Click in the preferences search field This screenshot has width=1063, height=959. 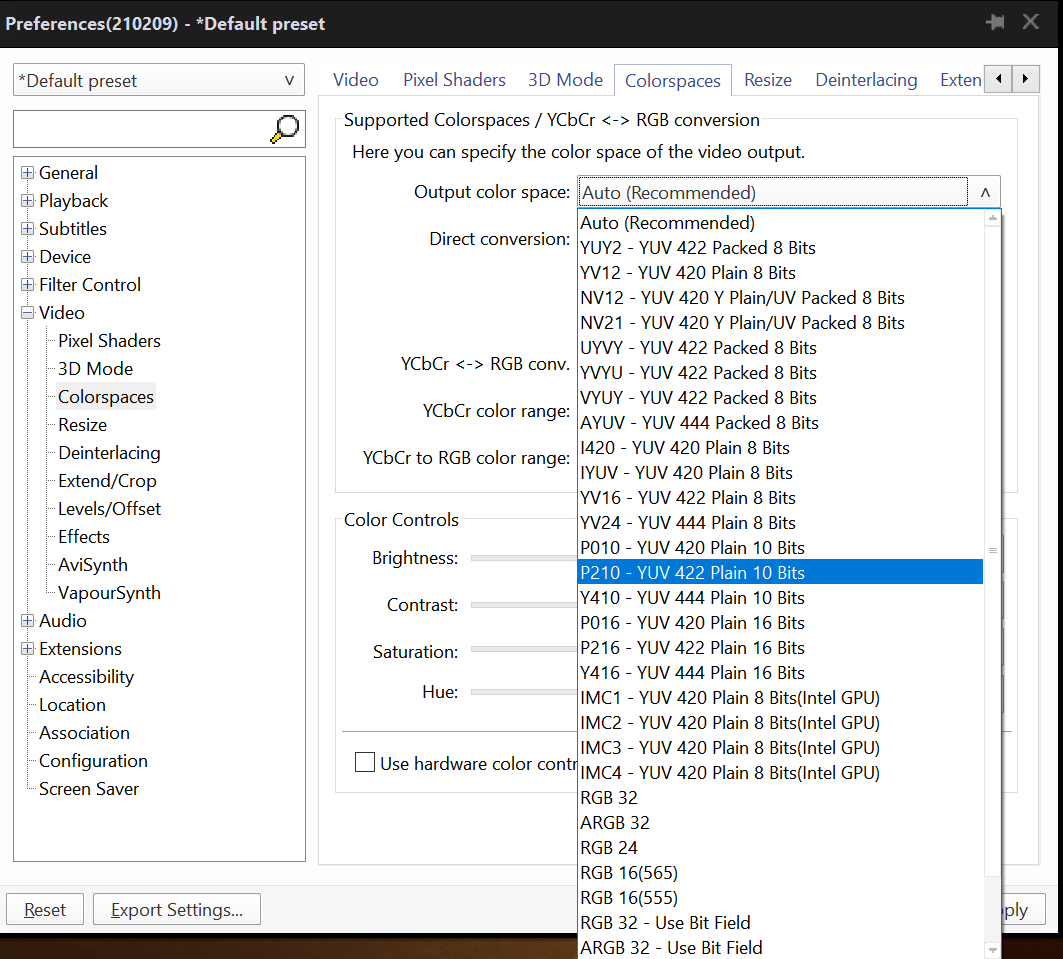pos(140,129)
